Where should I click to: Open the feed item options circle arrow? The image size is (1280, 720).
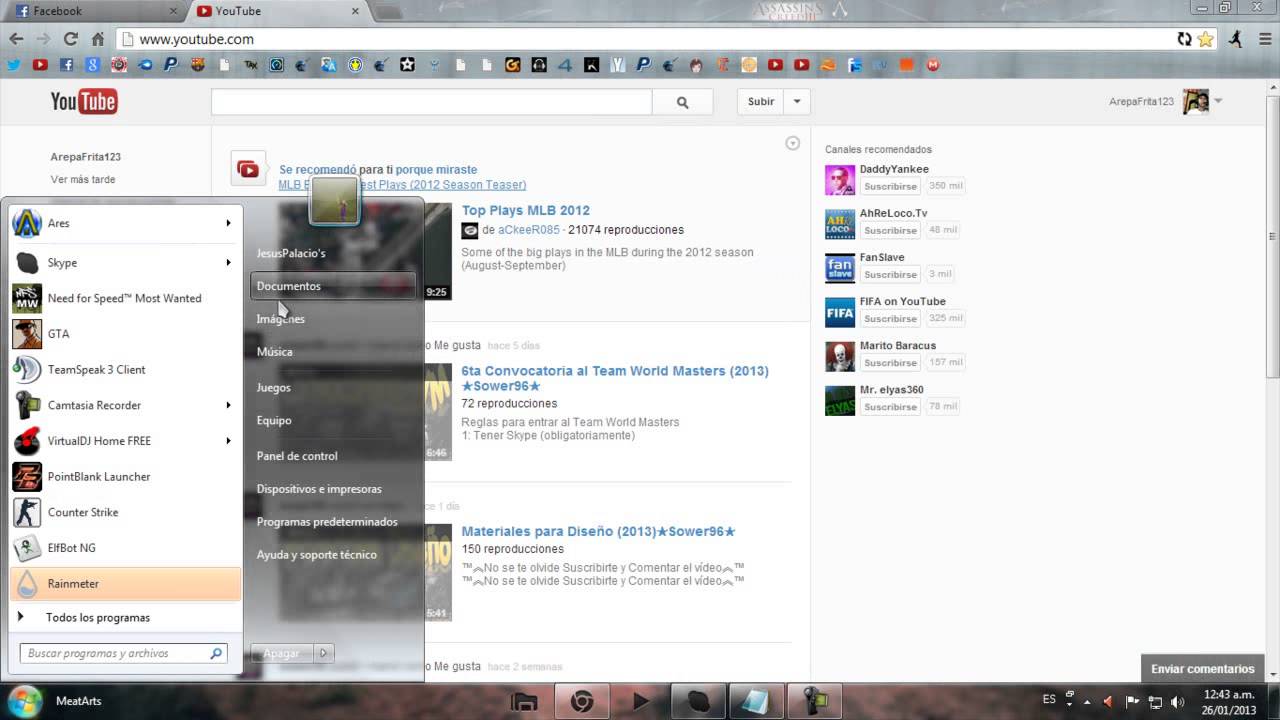pos(792,143)
